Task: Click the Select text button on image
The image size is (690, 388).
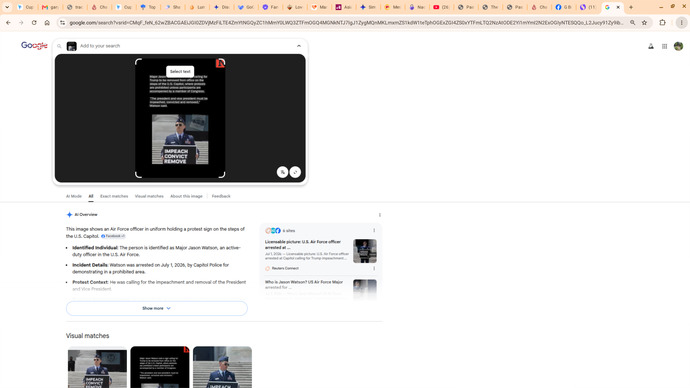Action: (180, 71)
